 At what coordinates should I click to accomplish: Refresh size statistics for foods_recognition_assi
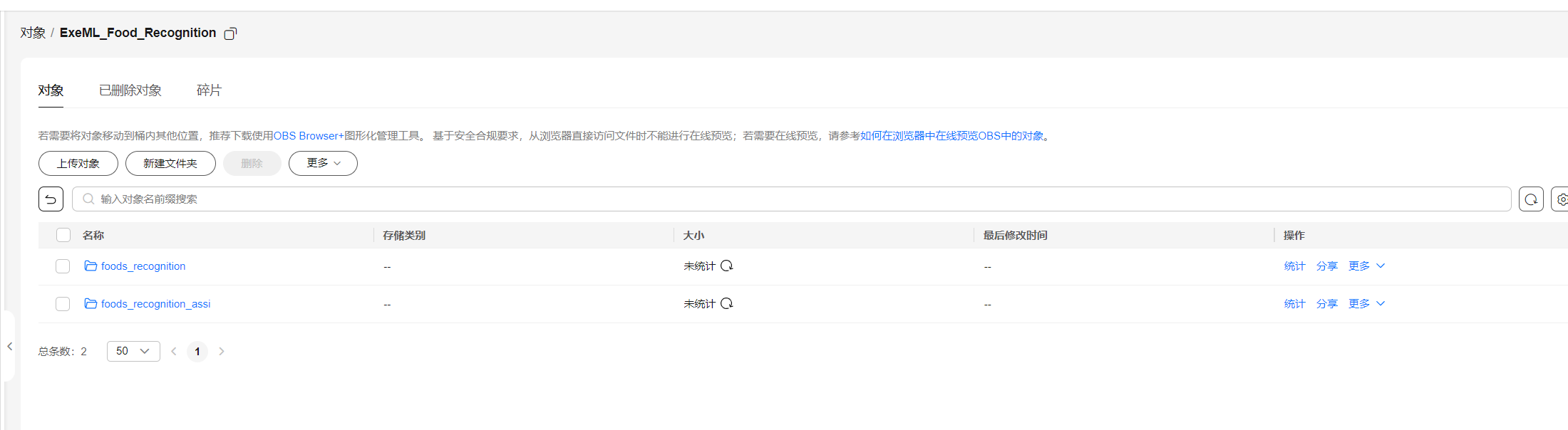coord(727,303)
